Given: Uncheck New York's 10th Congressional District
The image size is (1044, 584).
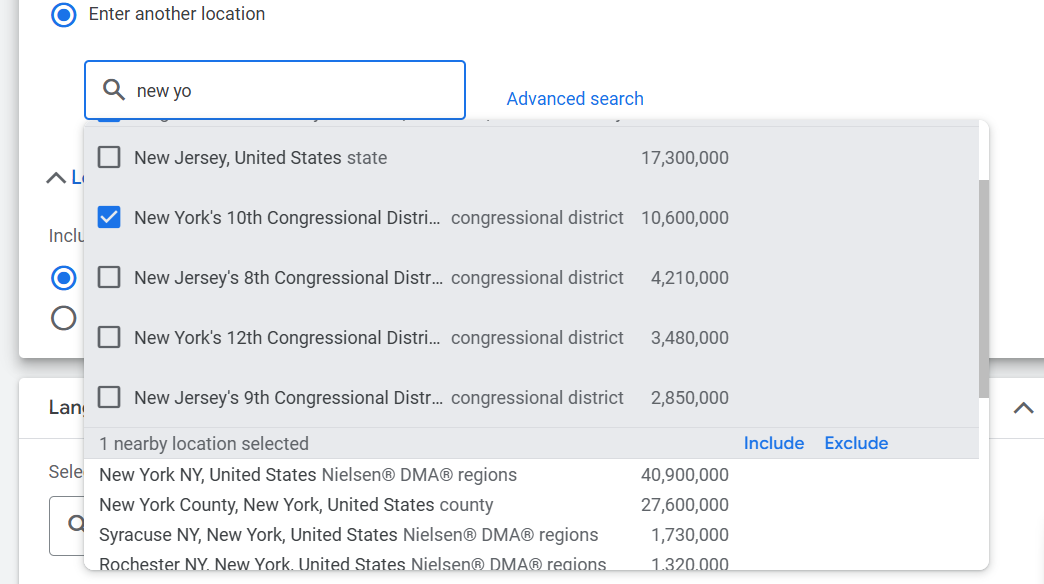Looking at the screenshot, I should [x=109, y=218].
